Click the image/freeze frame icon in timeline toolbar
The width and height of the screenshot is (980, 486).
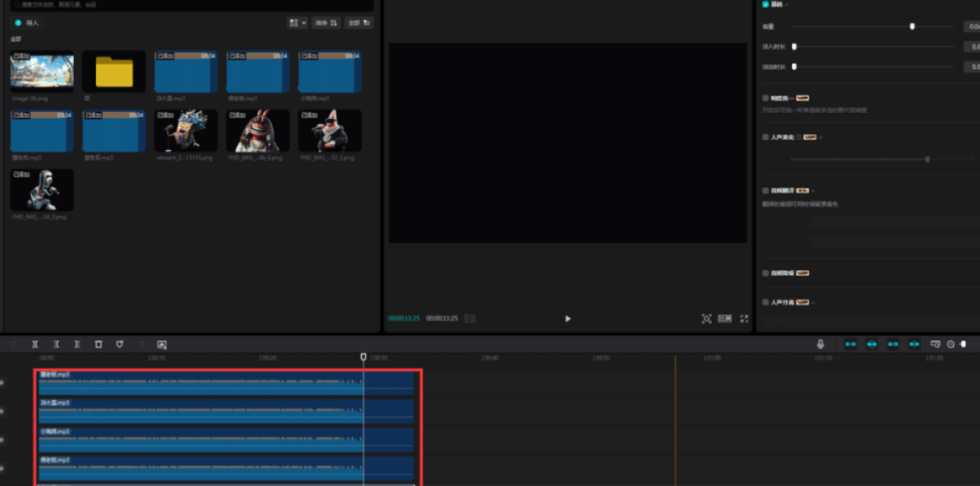162,344
